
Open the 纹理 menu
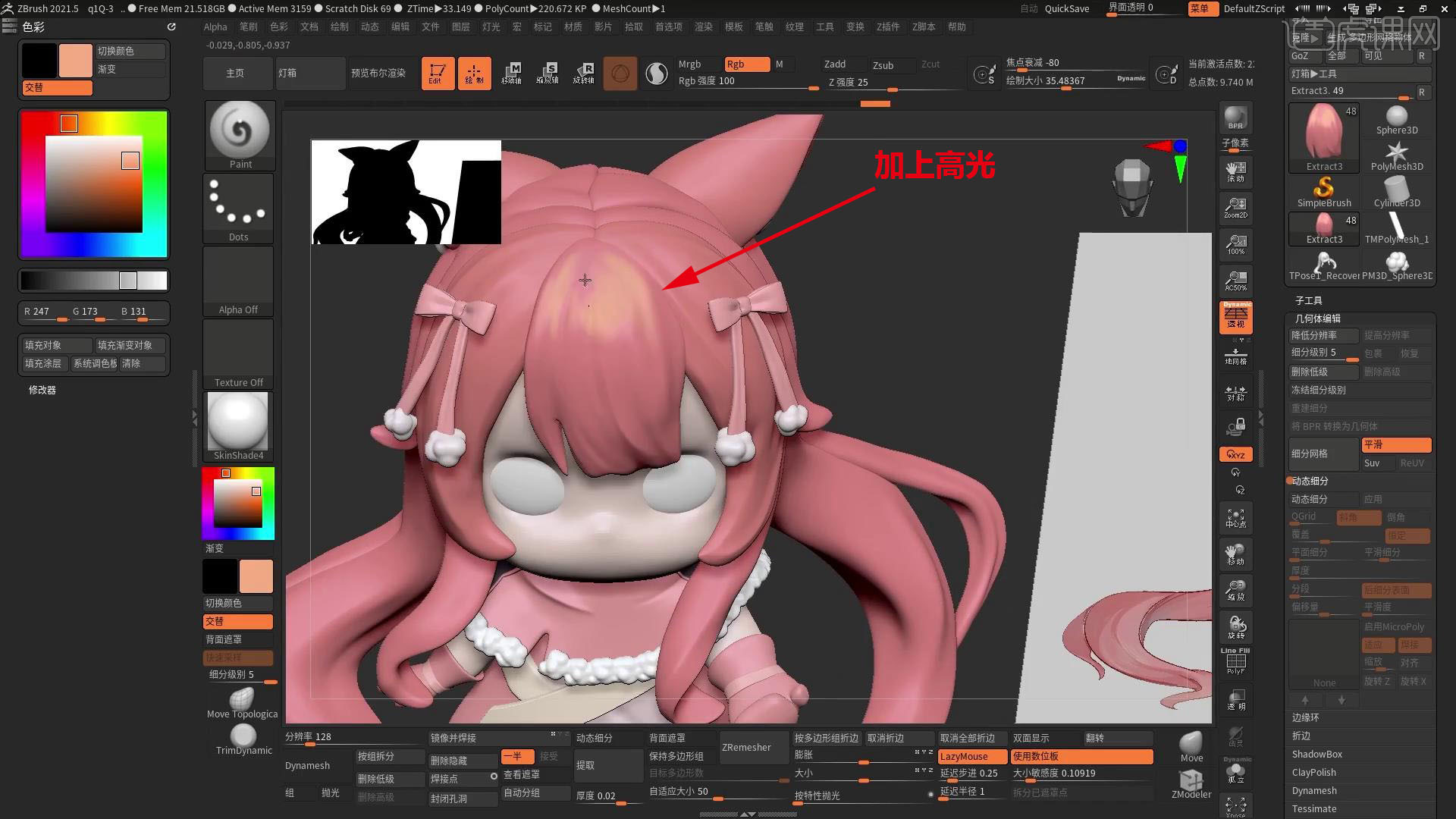coord(794,27)
